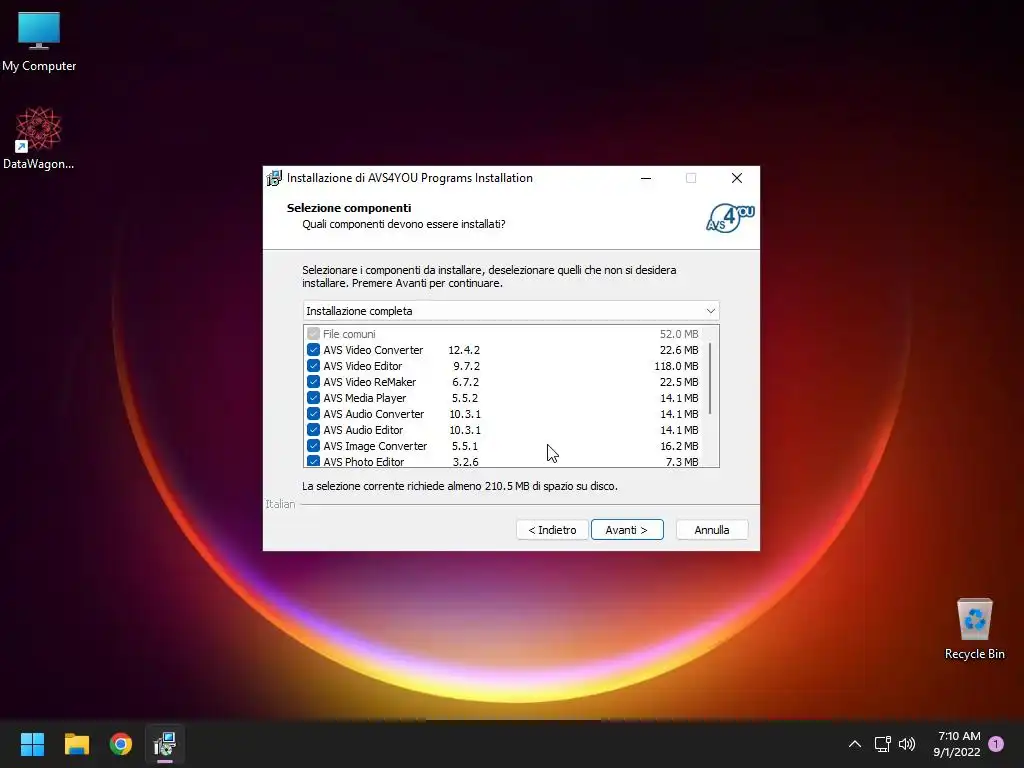Uncheck AVS Audio Editor component
This screenshot has height=768, width=1024.
pyautogui.click(x=313, y=430)
